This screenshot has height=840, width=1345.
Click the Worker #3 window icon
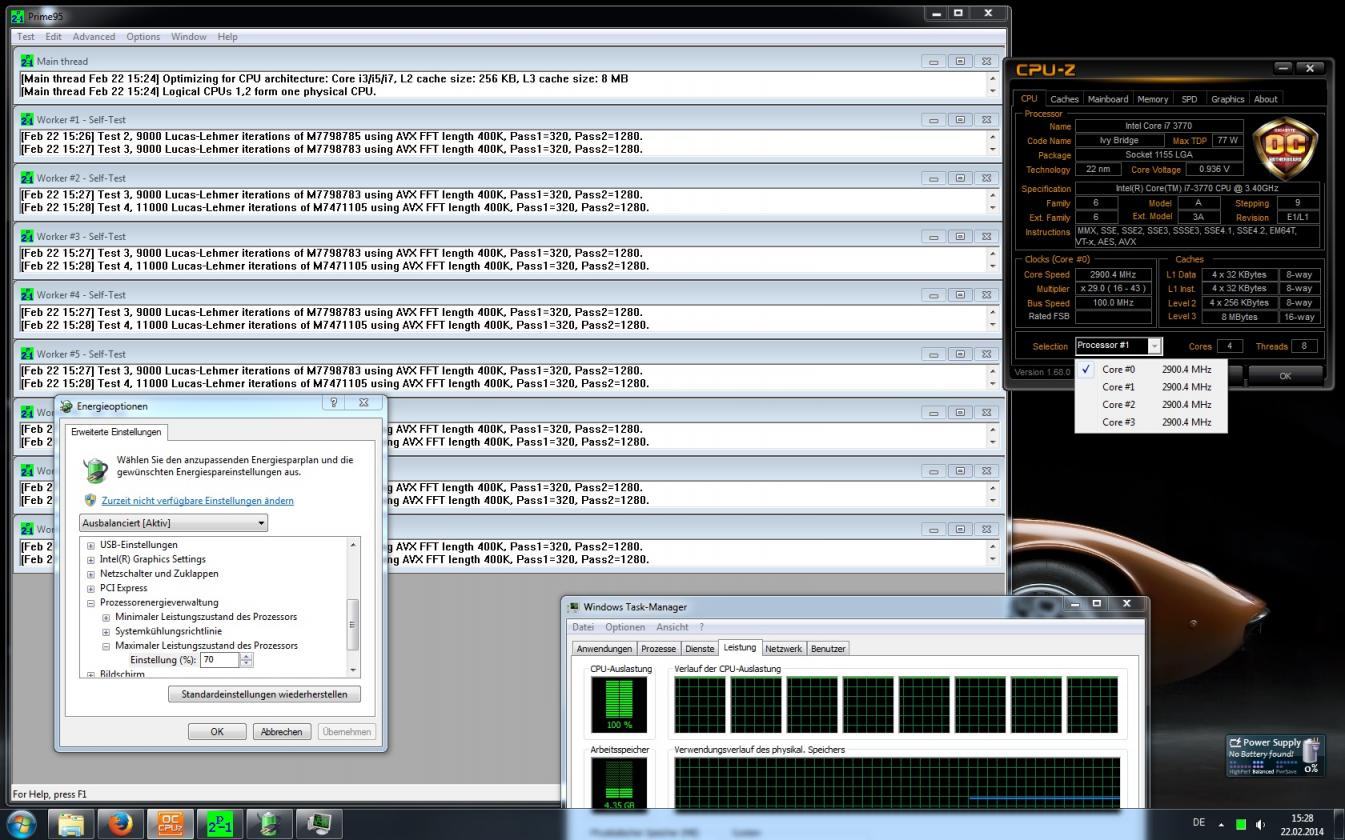pos(27,237)
